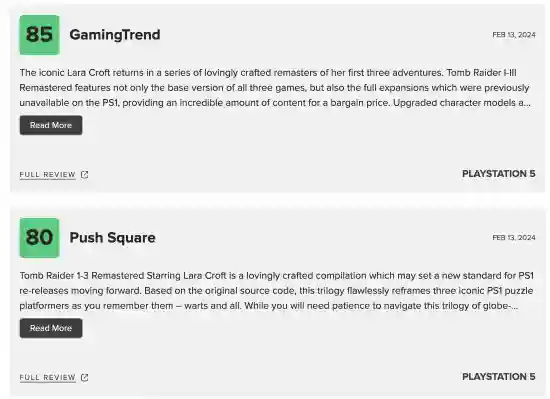550x399 pixels.
Task: Expand GamingTrend review with Read More
Action: [51, 125]
